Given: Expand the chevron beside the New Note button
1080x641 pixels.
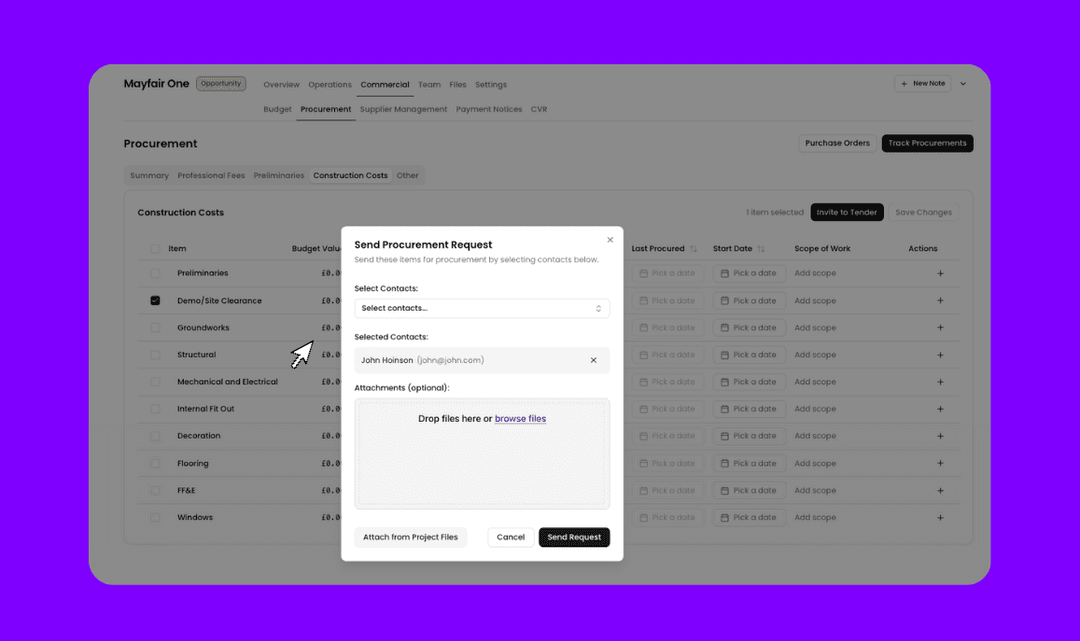Looking at the screenshot, I should (963, 83).
